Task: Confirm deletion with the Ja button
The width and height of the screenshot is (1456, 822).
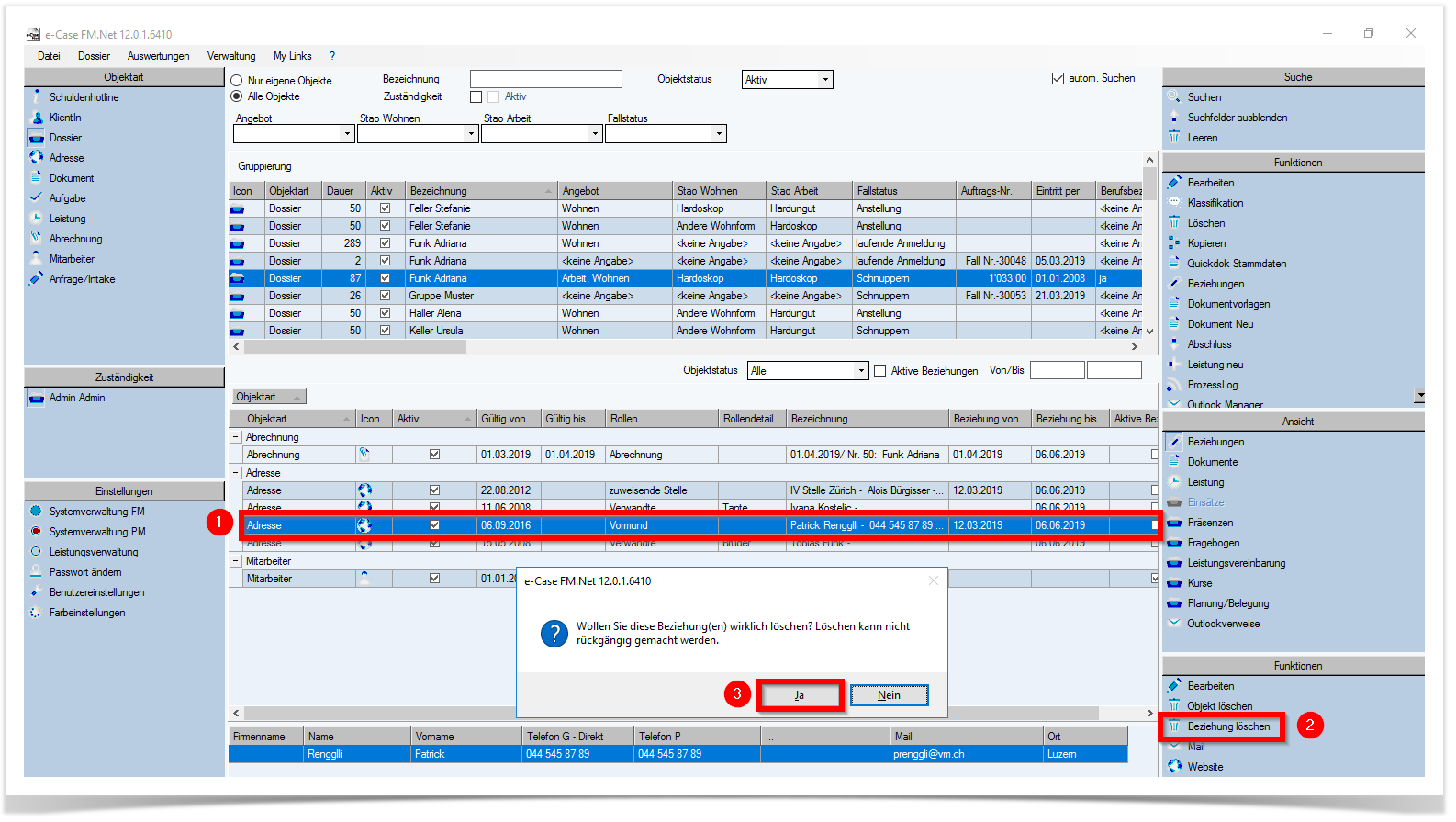Action: click(x=800, y=695)
